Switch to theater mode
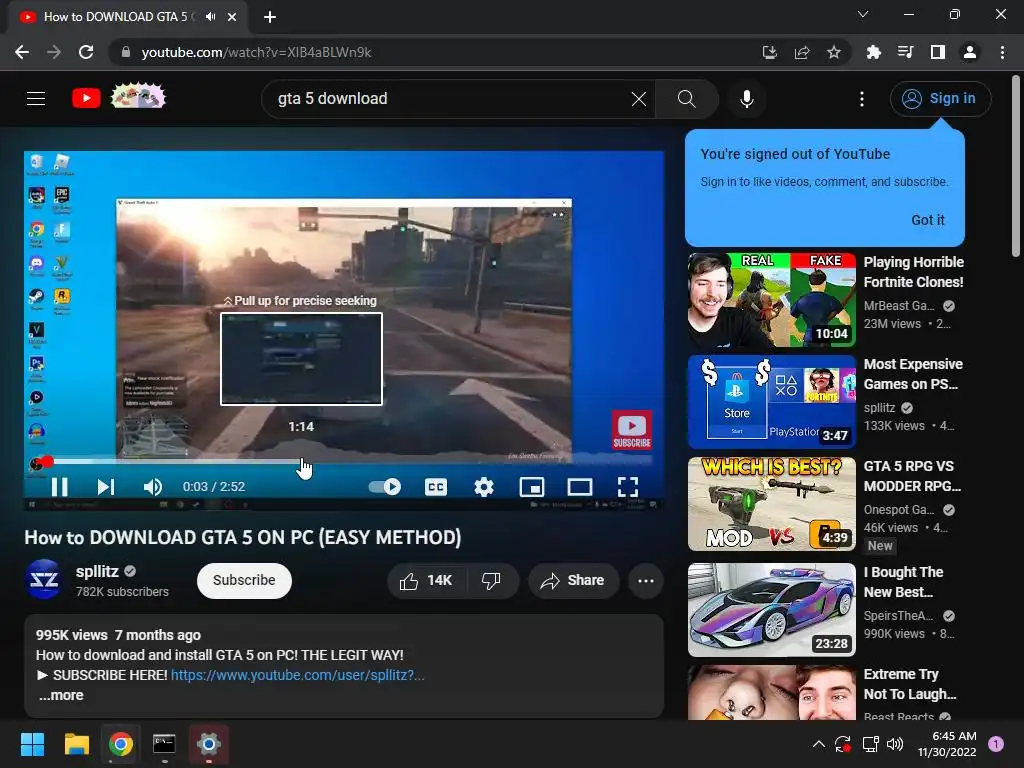 [x=580, y=487]
